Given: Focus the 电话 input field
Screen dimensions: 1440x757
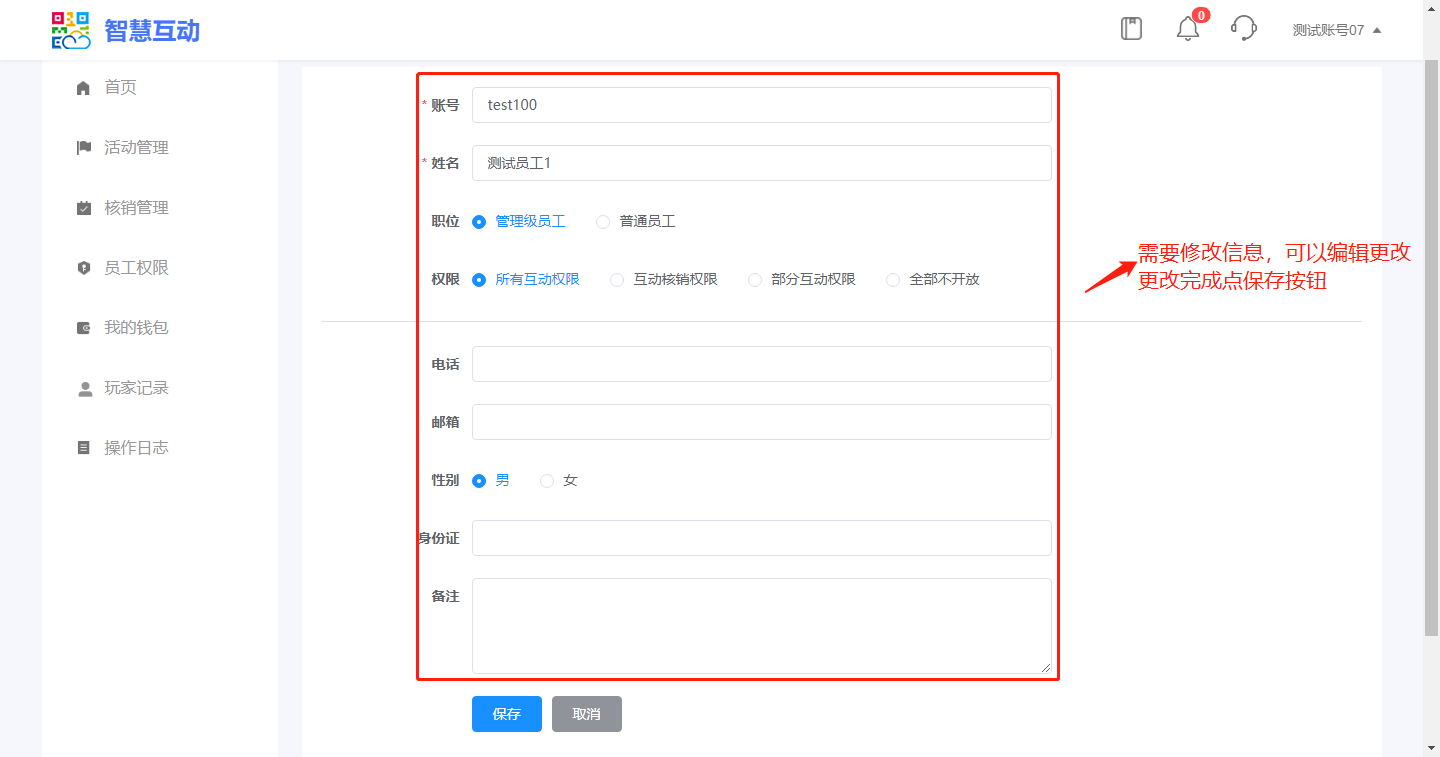Looking at the screenshot, I should tap(761, 364).
